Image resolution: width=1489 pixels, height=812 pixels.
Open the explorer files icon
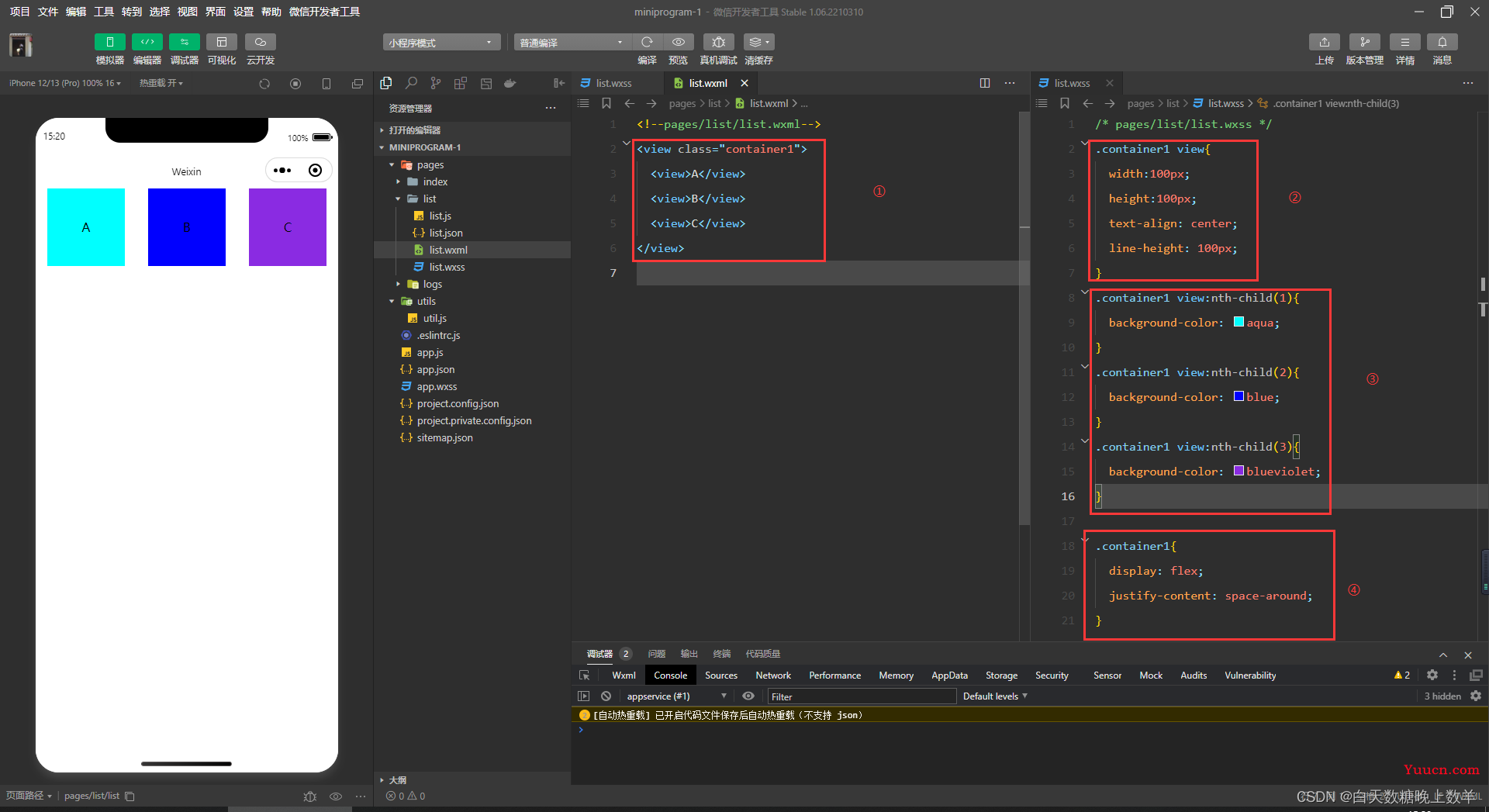[x=386, y=83]
